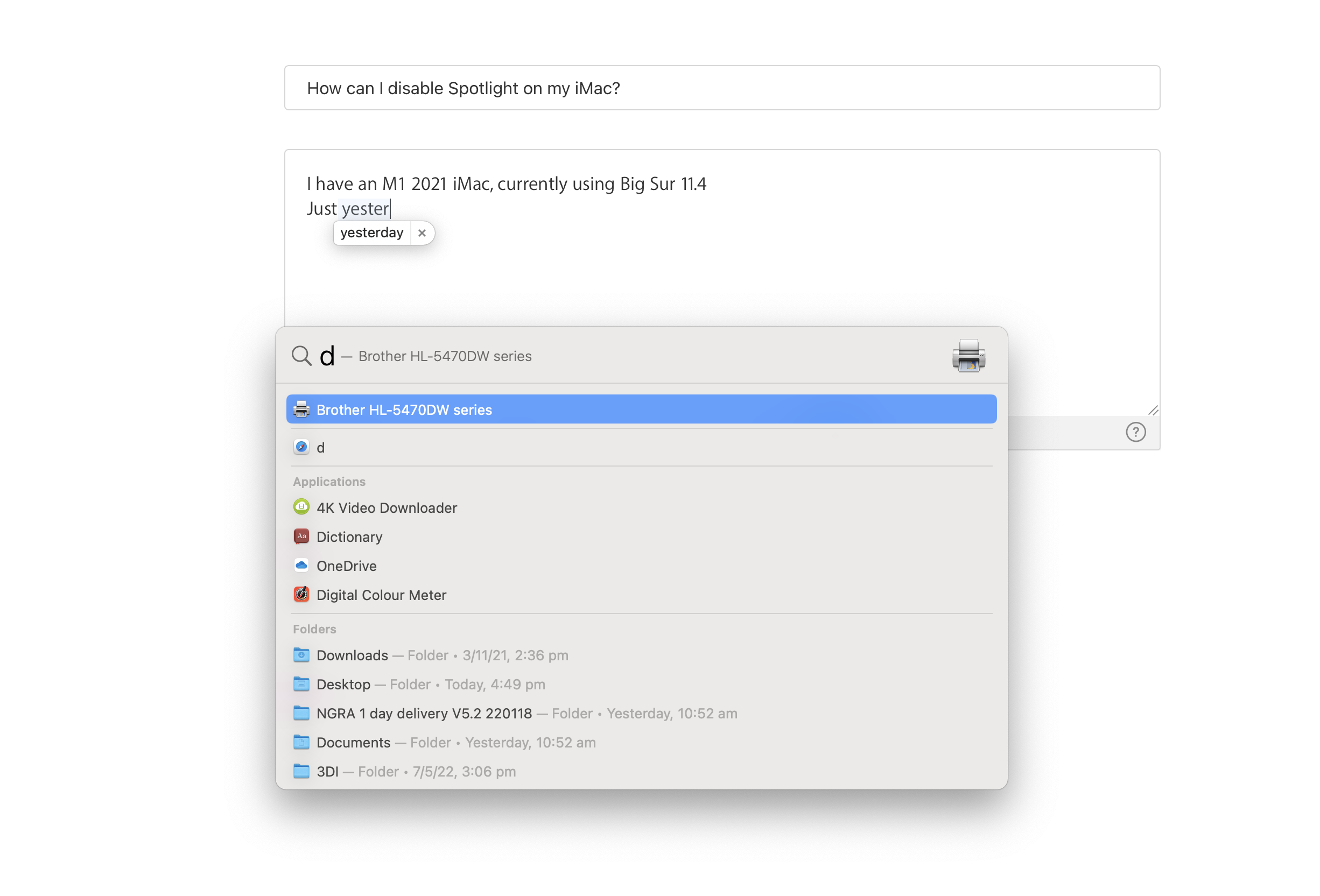The image size is (1320, 896).
Task: Open the Desktop folder result
Action: [x=343, y=683]
